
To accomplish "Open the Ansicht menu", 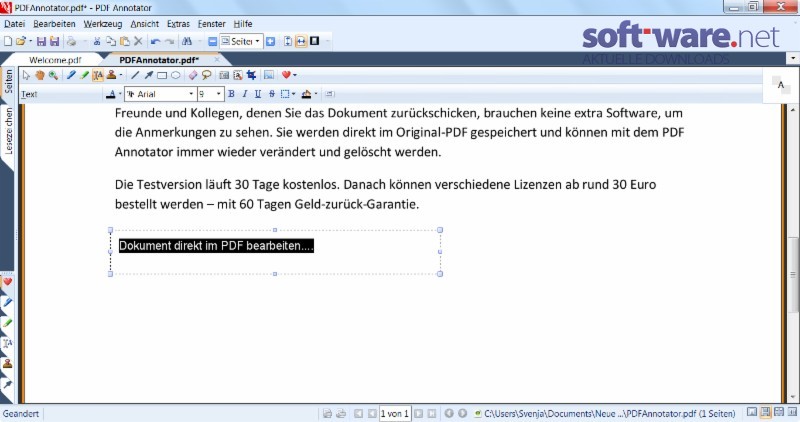I will coord(144,24).
